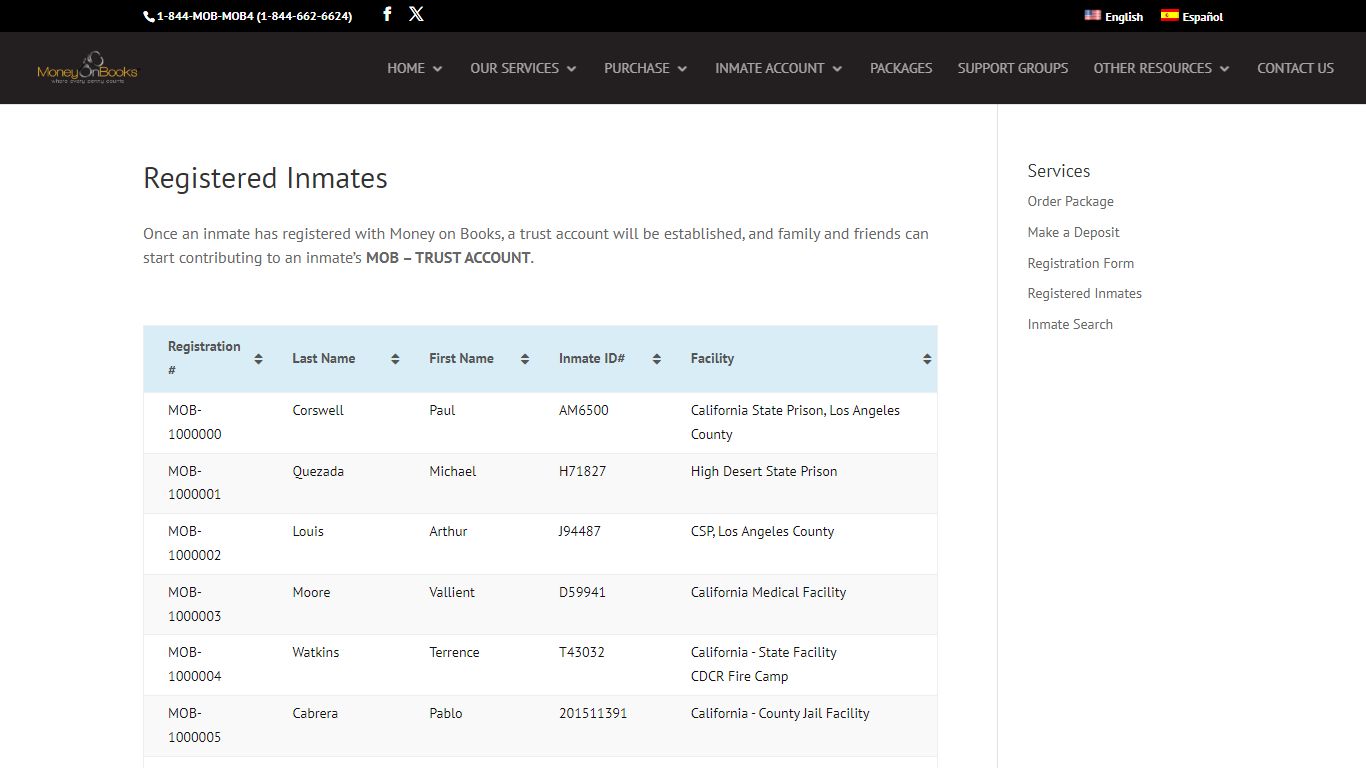Click inmate ID J94487
Image resolution: width=1366 pixels, height=768 pixels.
[580, 531]
